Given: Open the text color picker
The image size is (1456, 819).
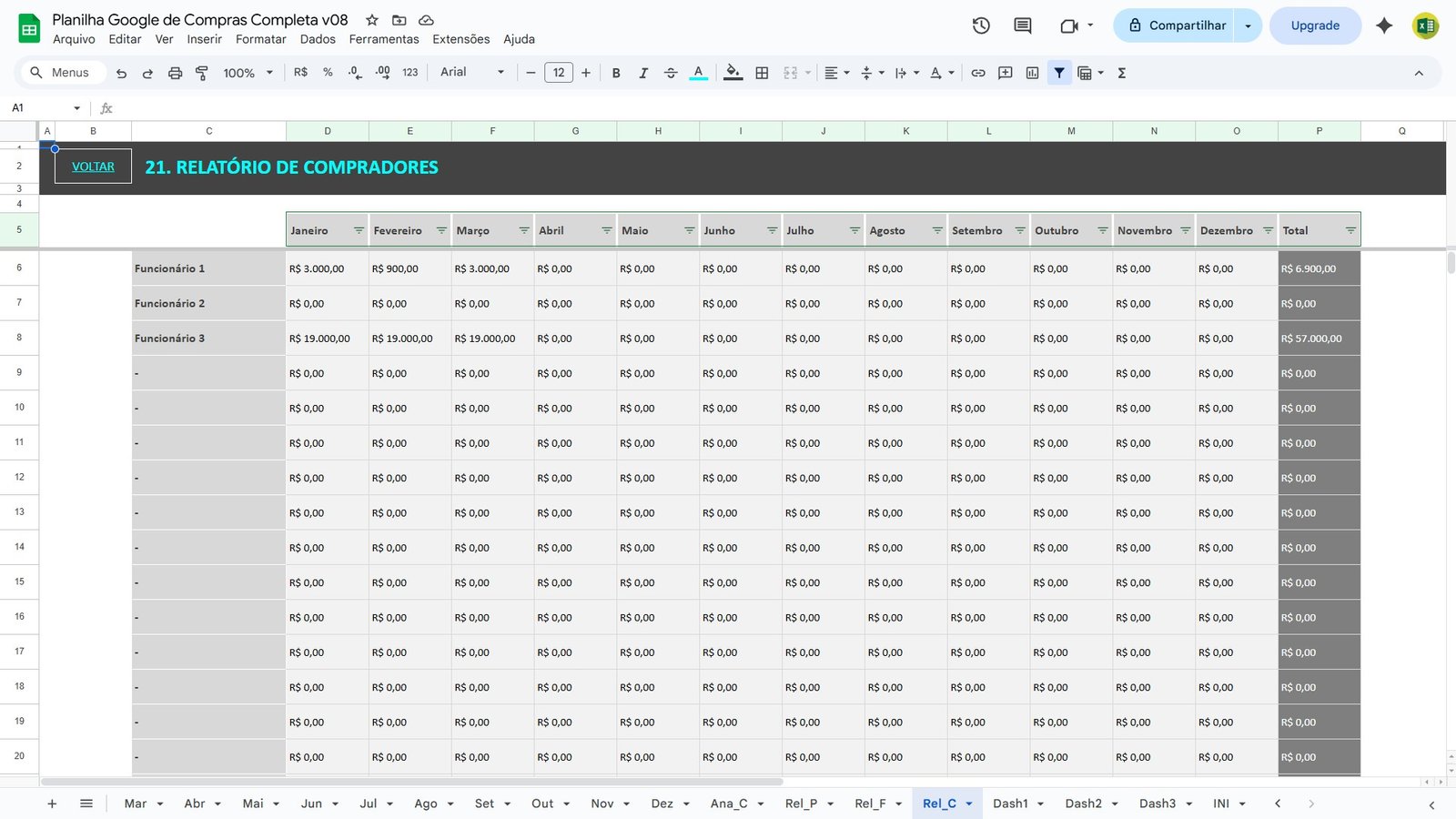Looking at the screenshot, I should click(698, 73).
